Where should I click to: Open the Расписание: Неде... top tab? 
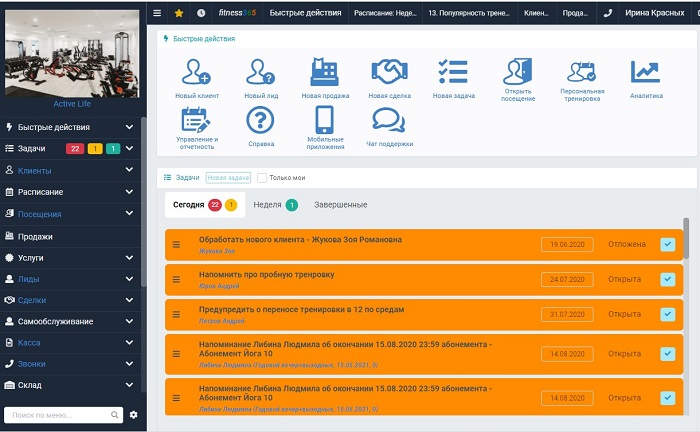[385, 13]
